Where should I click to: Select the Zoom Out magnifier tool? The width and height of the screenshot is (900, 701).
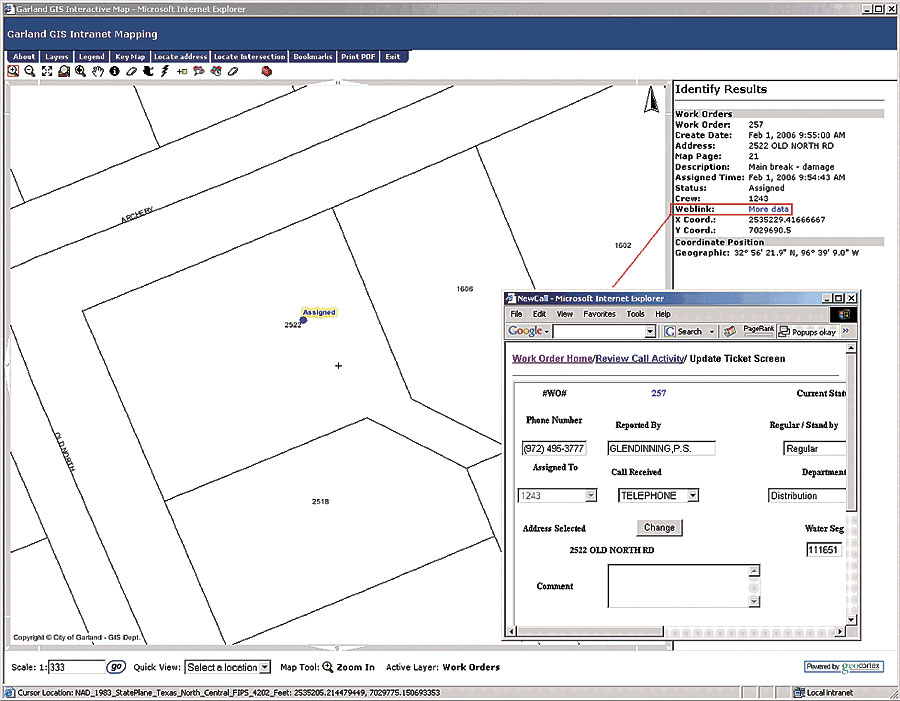pos(30,72)
